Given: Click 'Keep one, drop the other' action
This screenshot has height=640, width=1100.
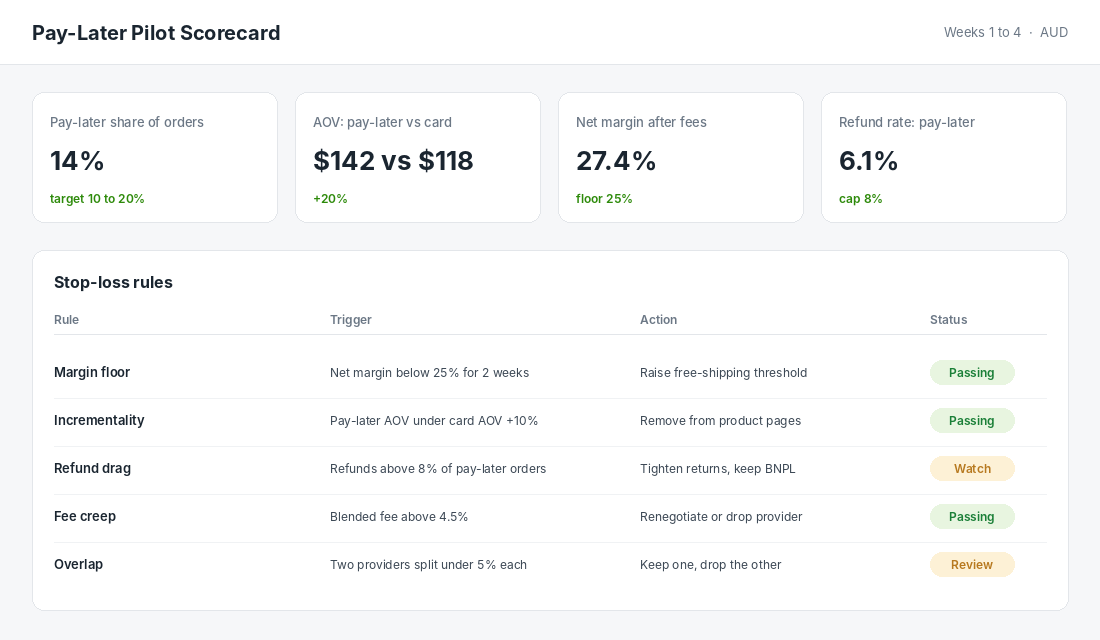Looking at the screenshot, I should tap(711, 564).
